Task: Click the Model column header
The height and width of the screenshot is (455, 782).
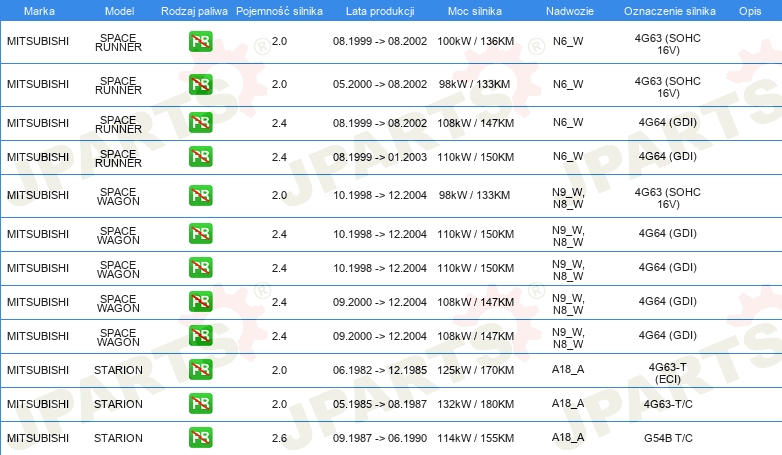Action: pos(119,11)
